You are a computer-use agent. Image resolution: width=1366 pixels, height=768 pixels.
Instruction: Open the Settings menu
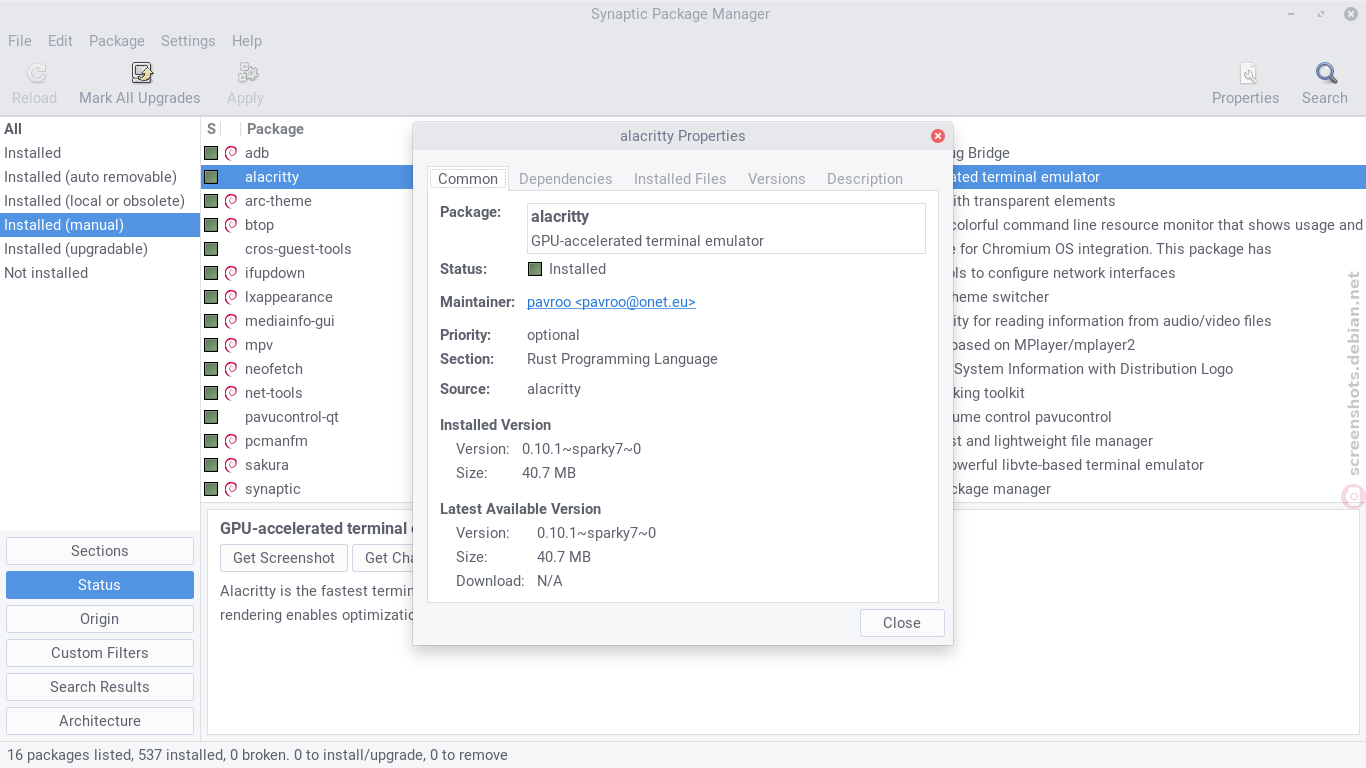188,41
